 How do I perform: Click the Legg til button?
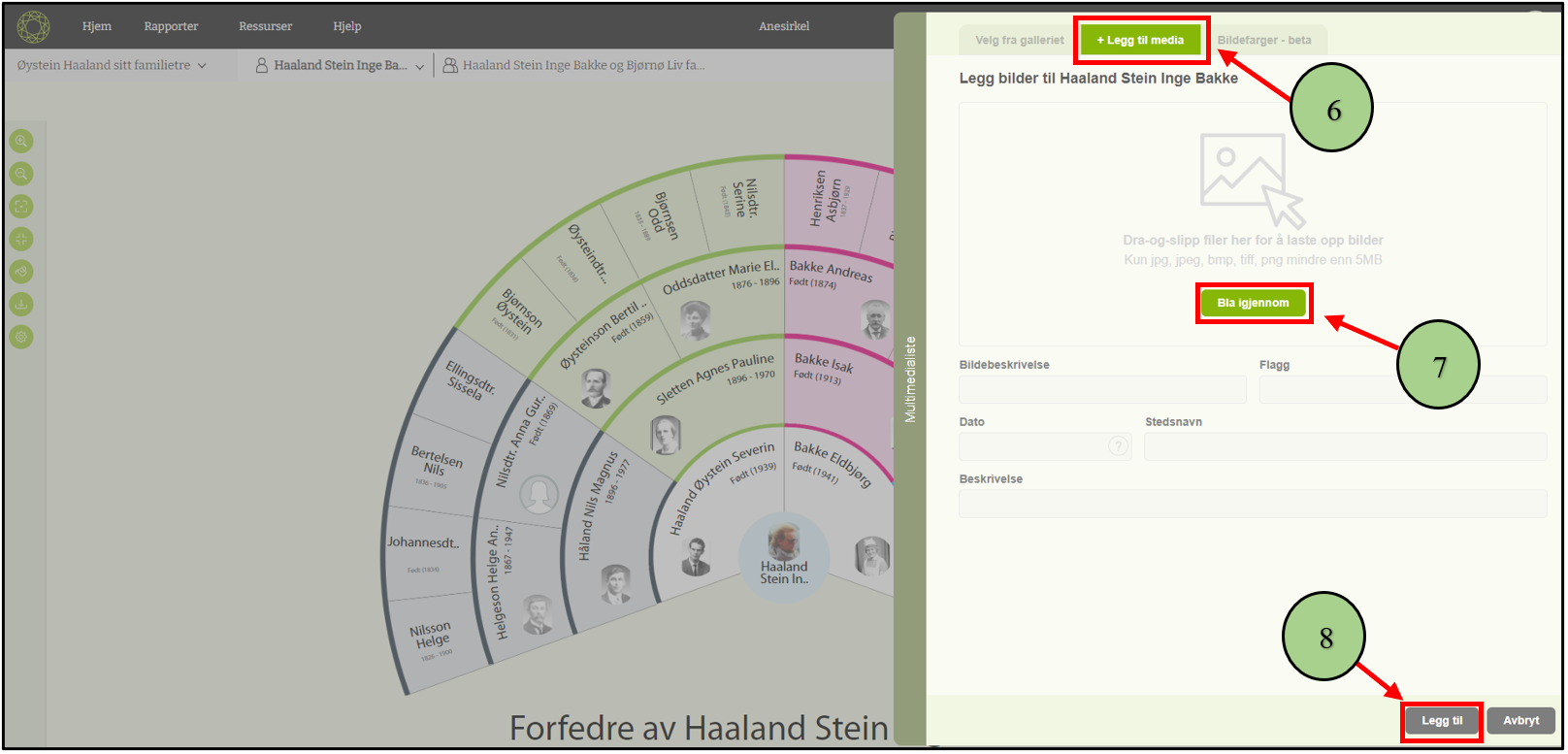point(1442,721)
